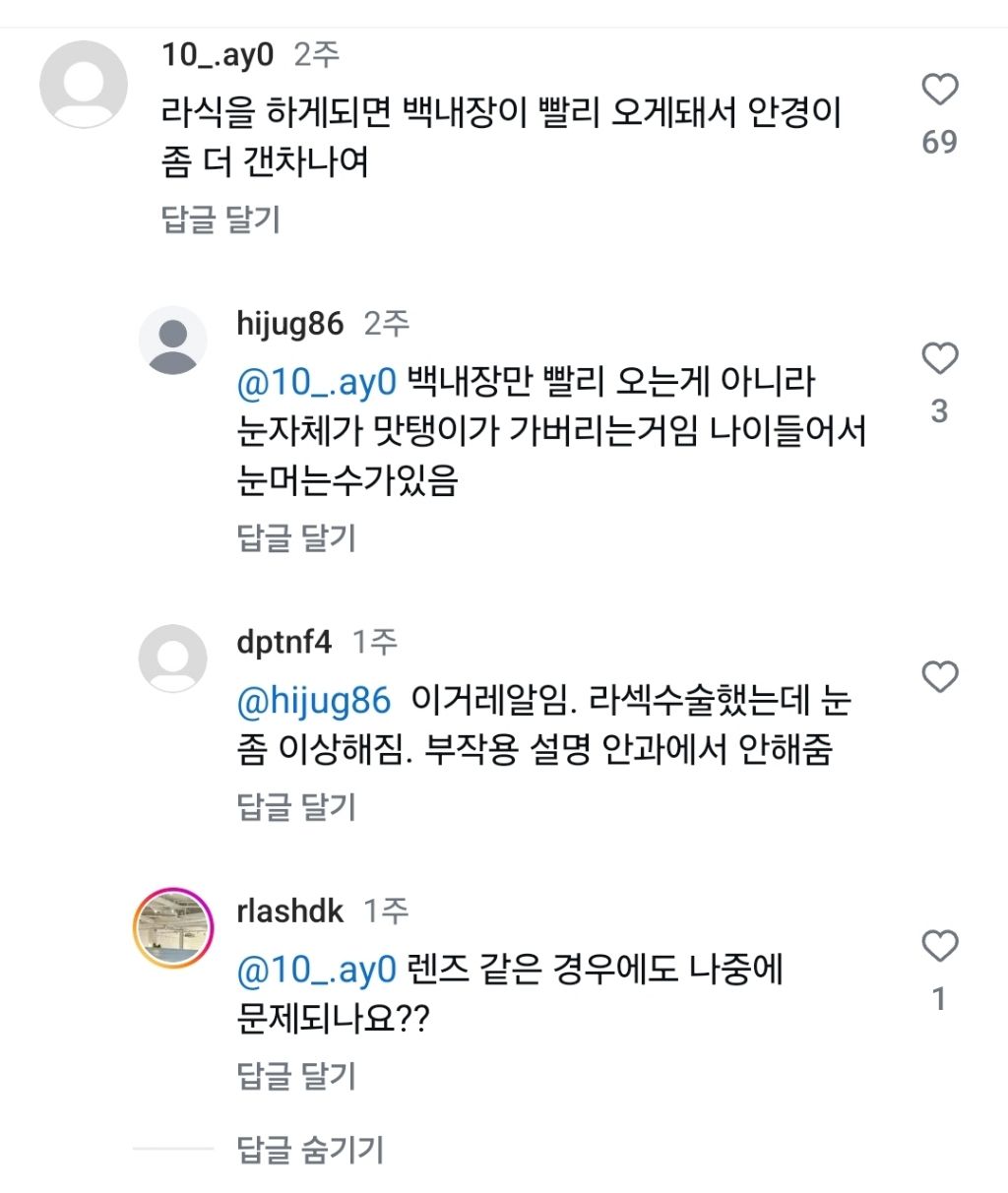The height and width of the screenshot is (1193, 1008).
Task: Open 10_.ay0's profile picture
Action: (x=84, y=84)
